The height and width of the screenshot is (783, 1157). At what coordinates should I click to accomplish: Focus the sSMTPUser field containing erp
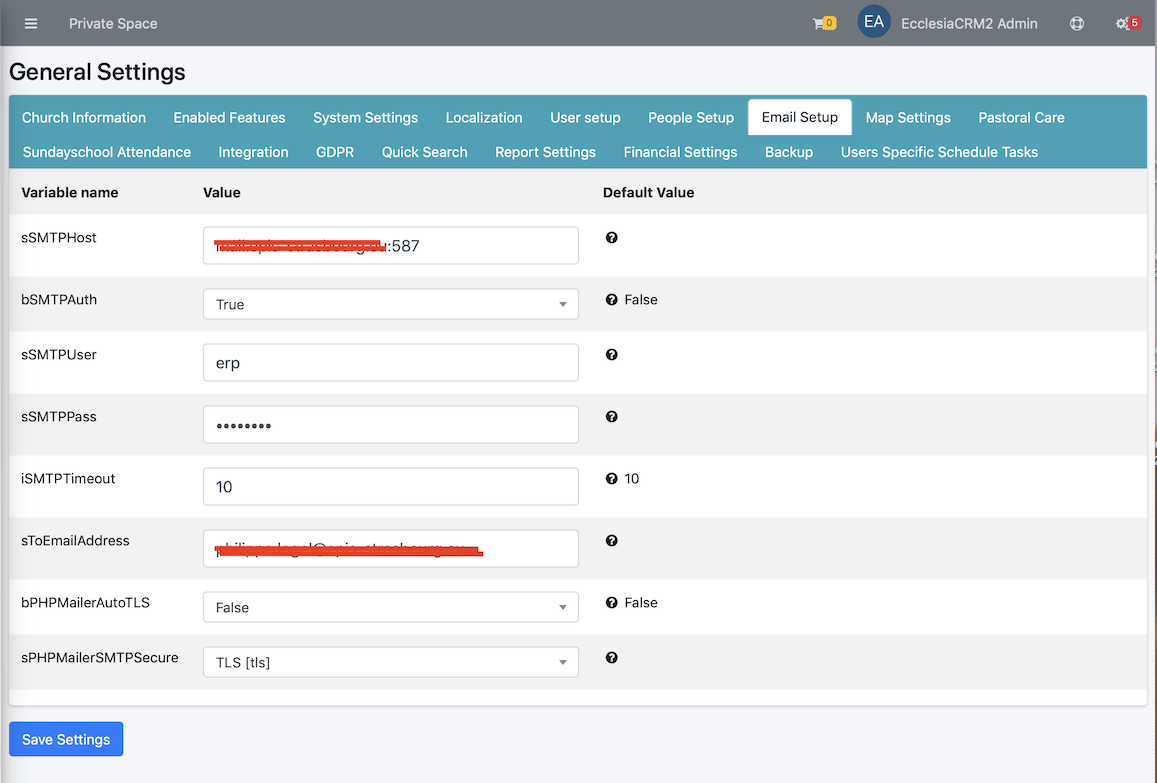[390, 362]
